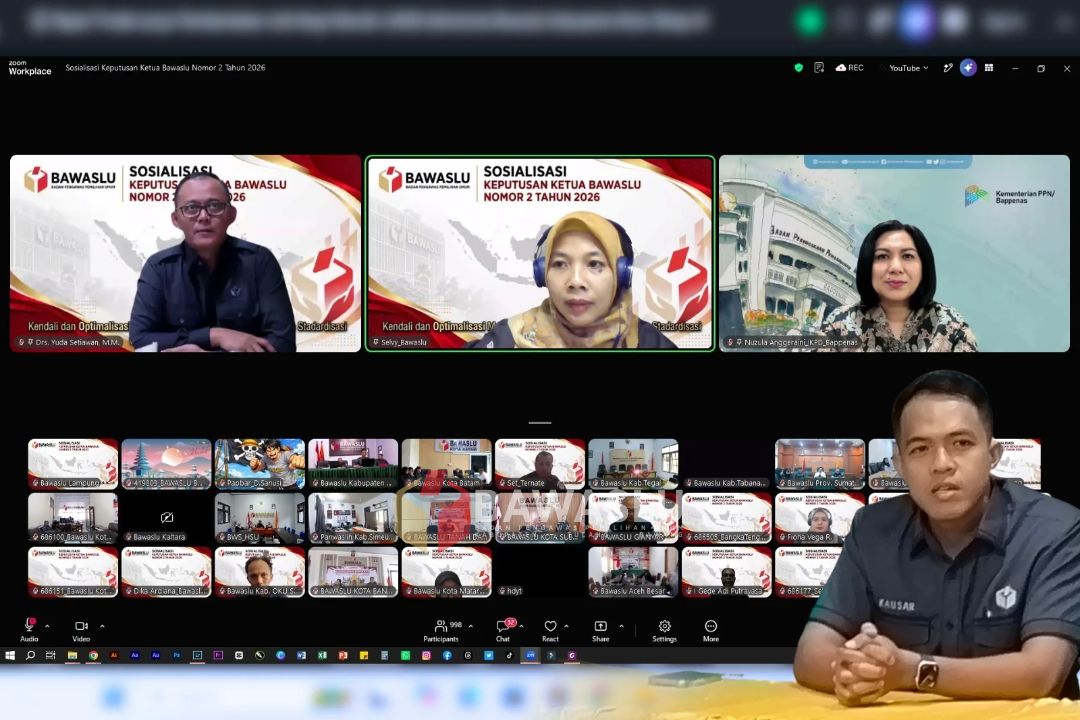Select the Set_Ternate participant tile
The image size is (1080, 720).
[540, 464]
